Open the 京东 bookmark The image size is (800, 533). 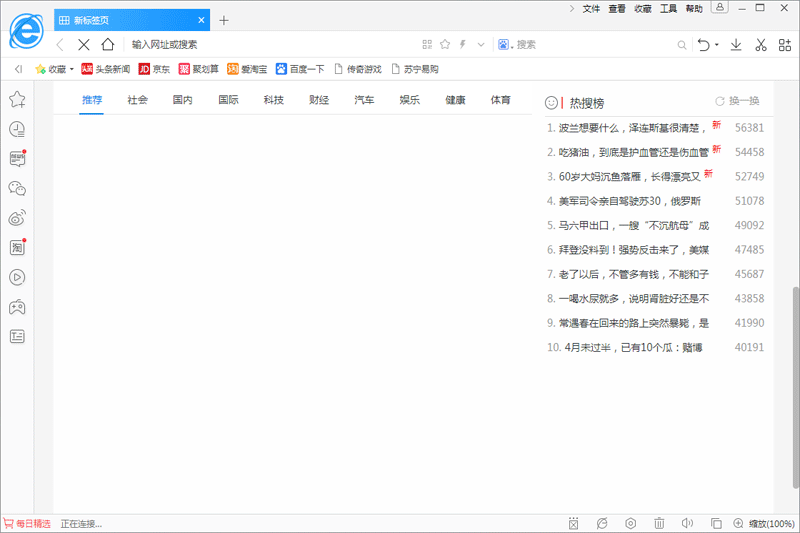(155, 69)
